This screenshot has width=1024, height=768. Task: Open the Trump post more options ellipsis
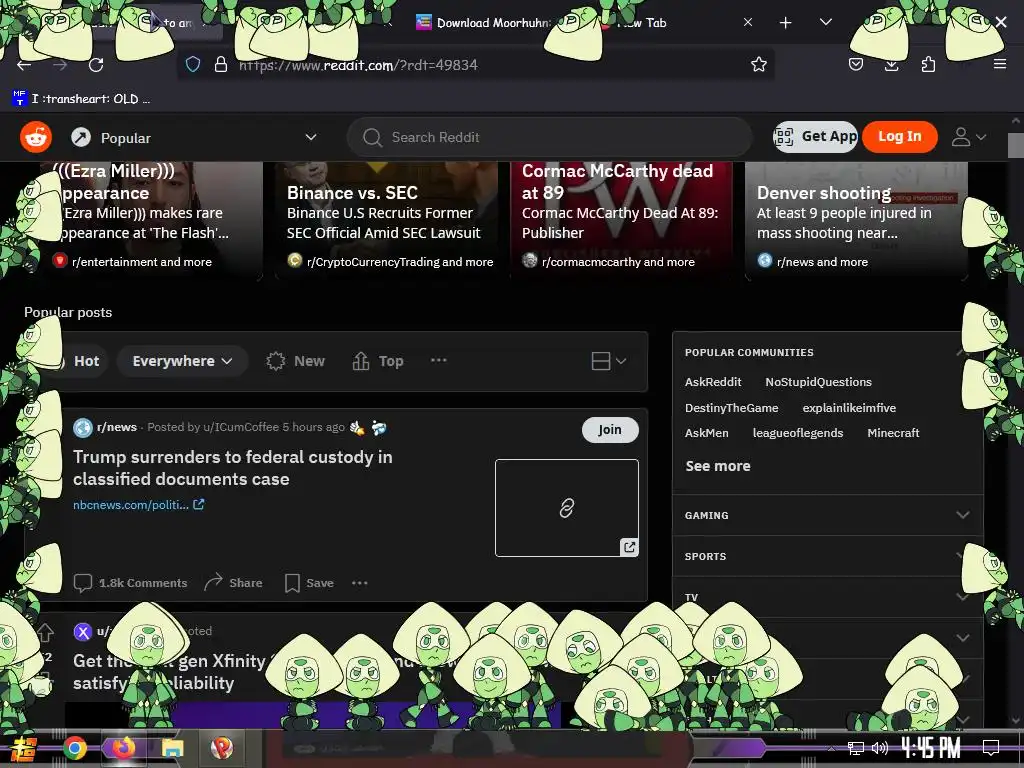click(x=359, y=583)
